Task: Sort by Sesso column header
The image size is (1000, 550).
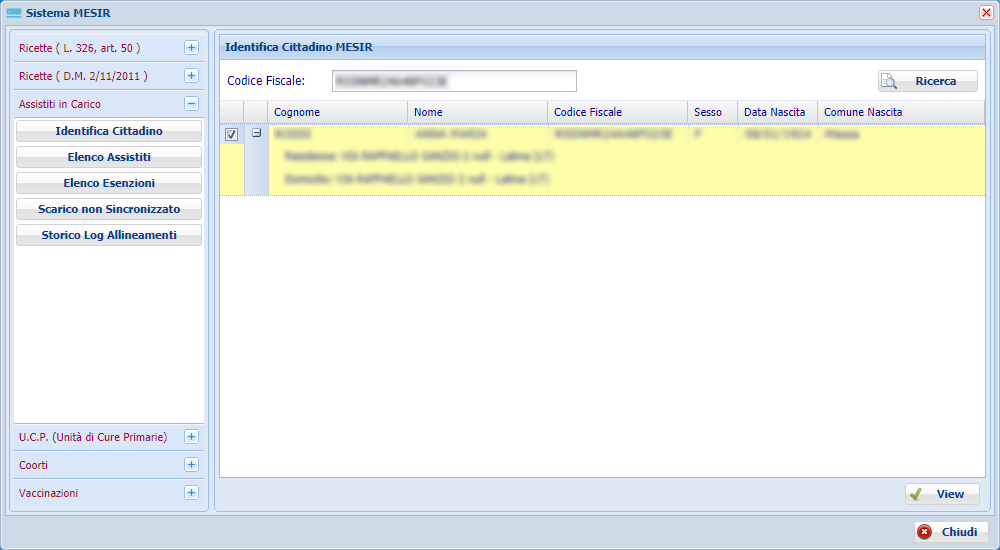Action: (712, 112)
